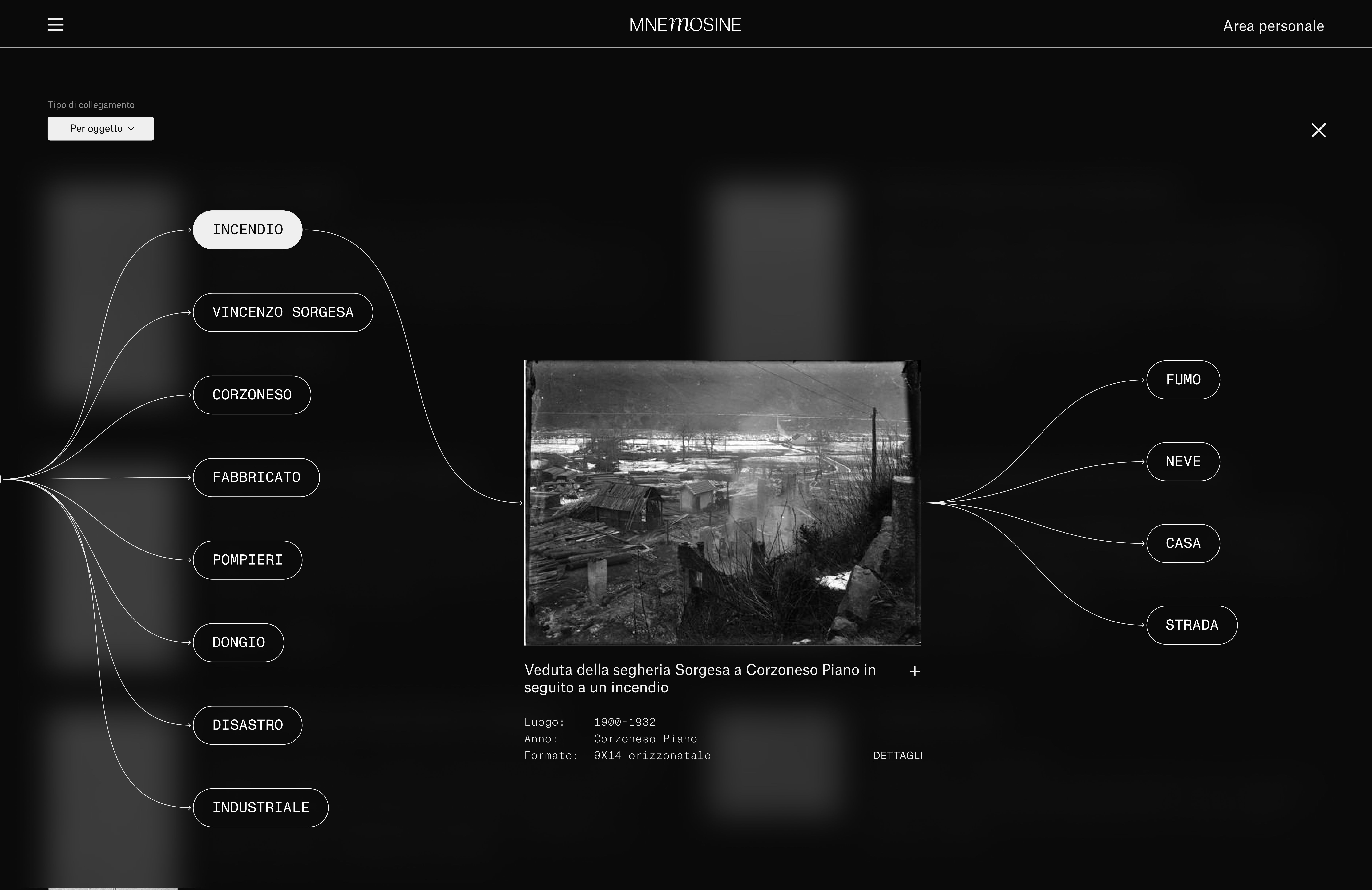Select the INDUSTRIALE tag node

coord(260,807)
